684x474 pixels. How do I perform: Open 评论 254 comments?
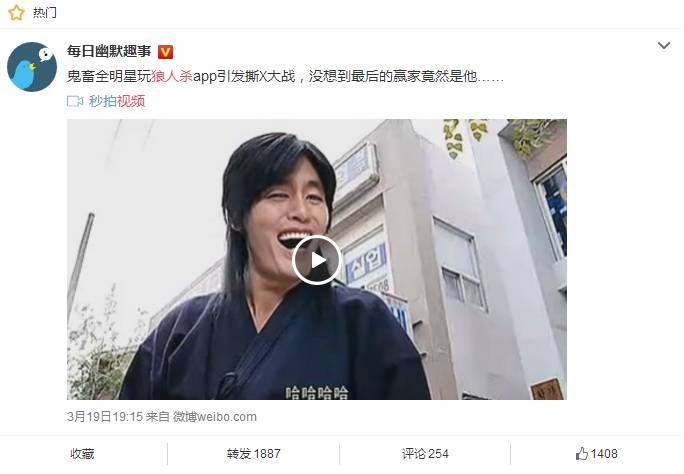(425, 454)
